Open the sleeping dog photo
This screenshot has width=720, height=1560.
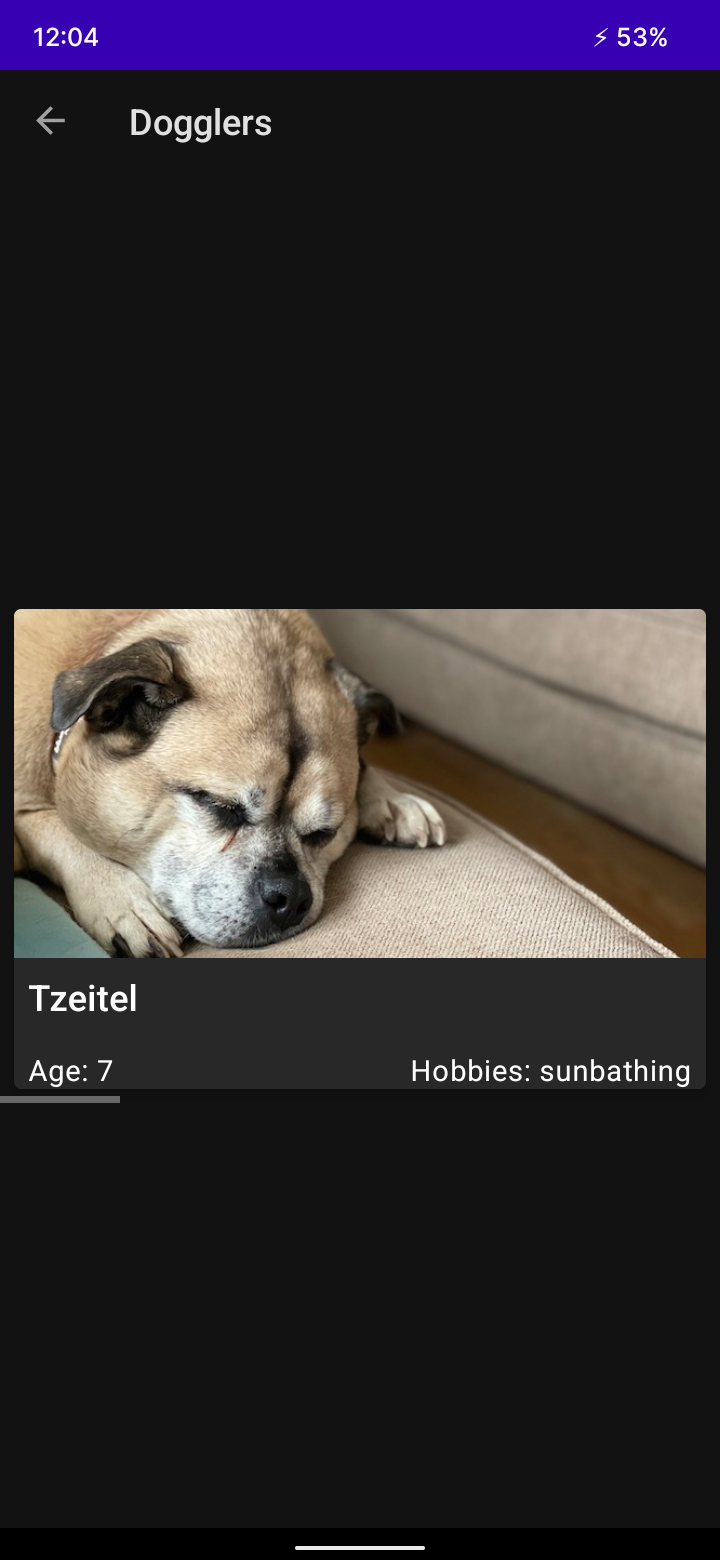(360, 783)
